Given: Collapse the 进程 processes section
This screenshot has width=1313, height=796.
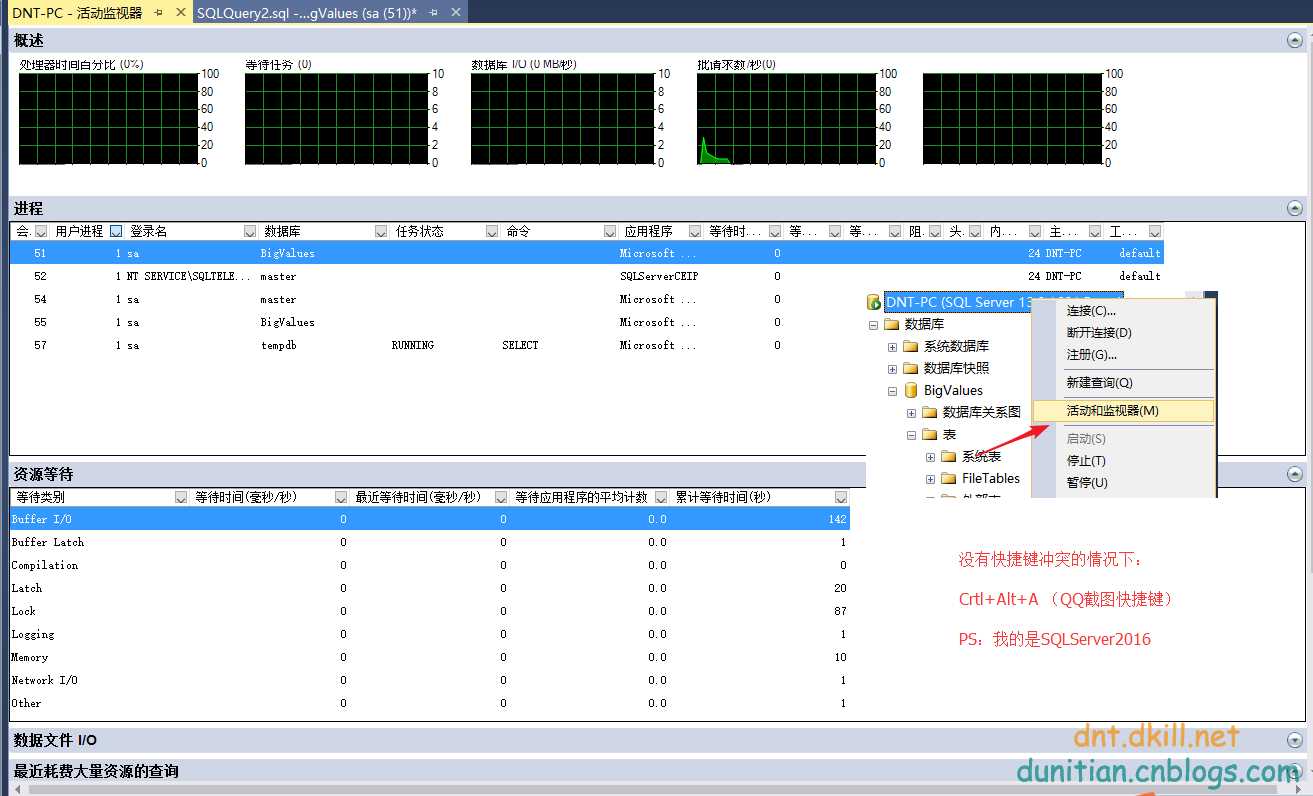Looking at the screenshot, I should pos(1295,208).
